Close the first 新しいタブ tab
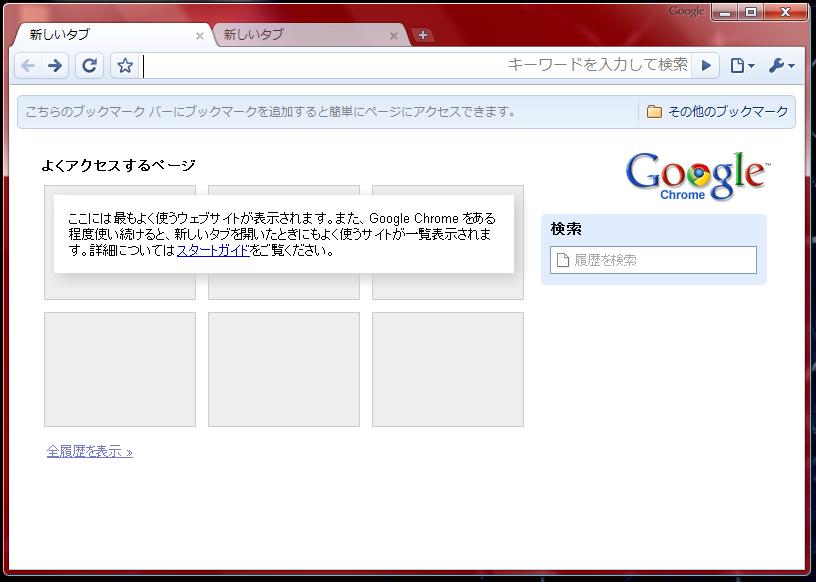The width and height of the screenshot is (816, 582). [199, 36]
